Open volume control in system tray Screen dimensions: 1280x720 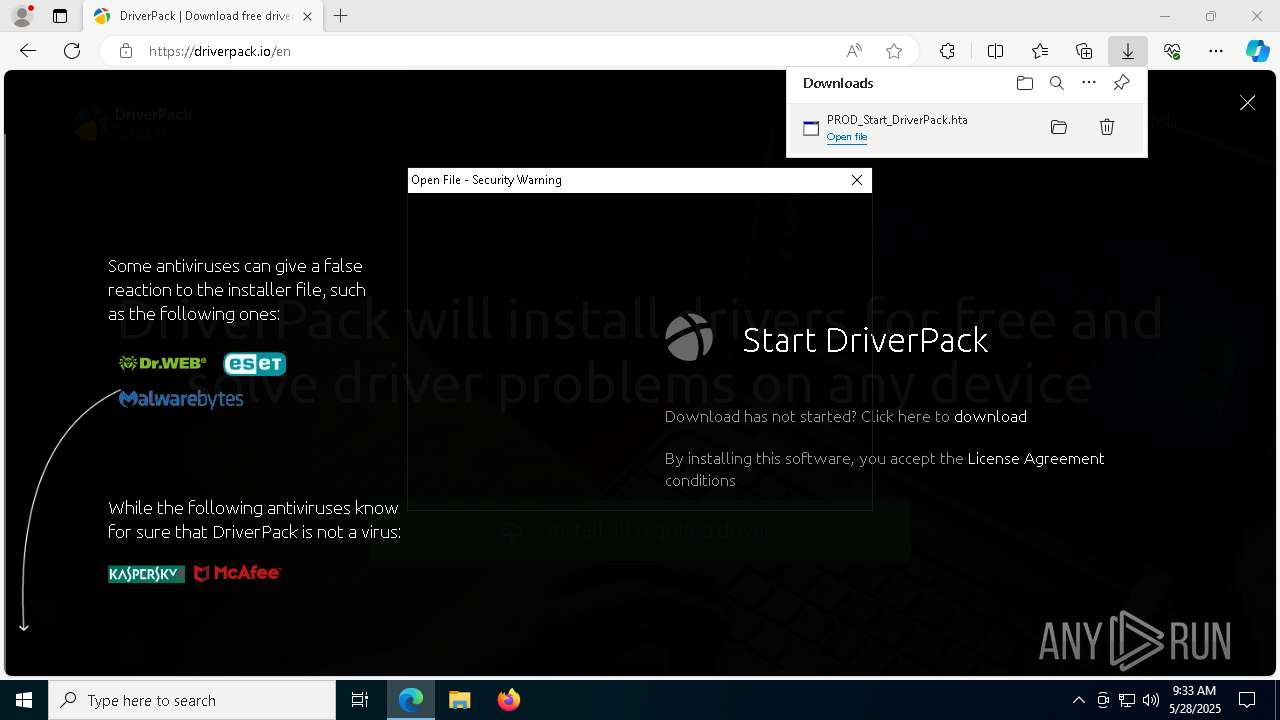click(x=1151, y=700)
